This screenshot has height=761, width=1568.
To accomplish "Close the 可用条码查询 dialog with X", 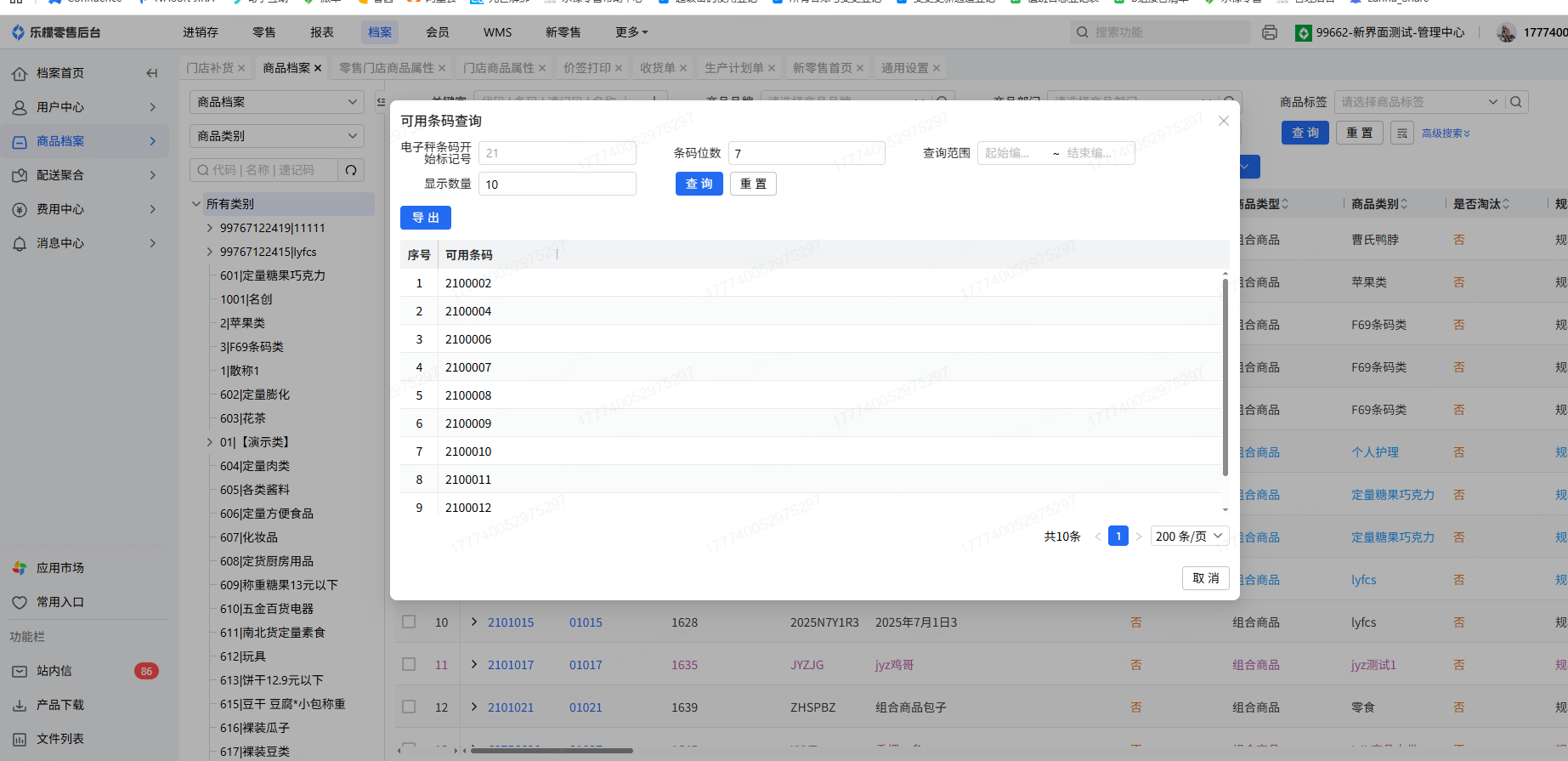I will pyautogui.click(x=1224, y=121).
